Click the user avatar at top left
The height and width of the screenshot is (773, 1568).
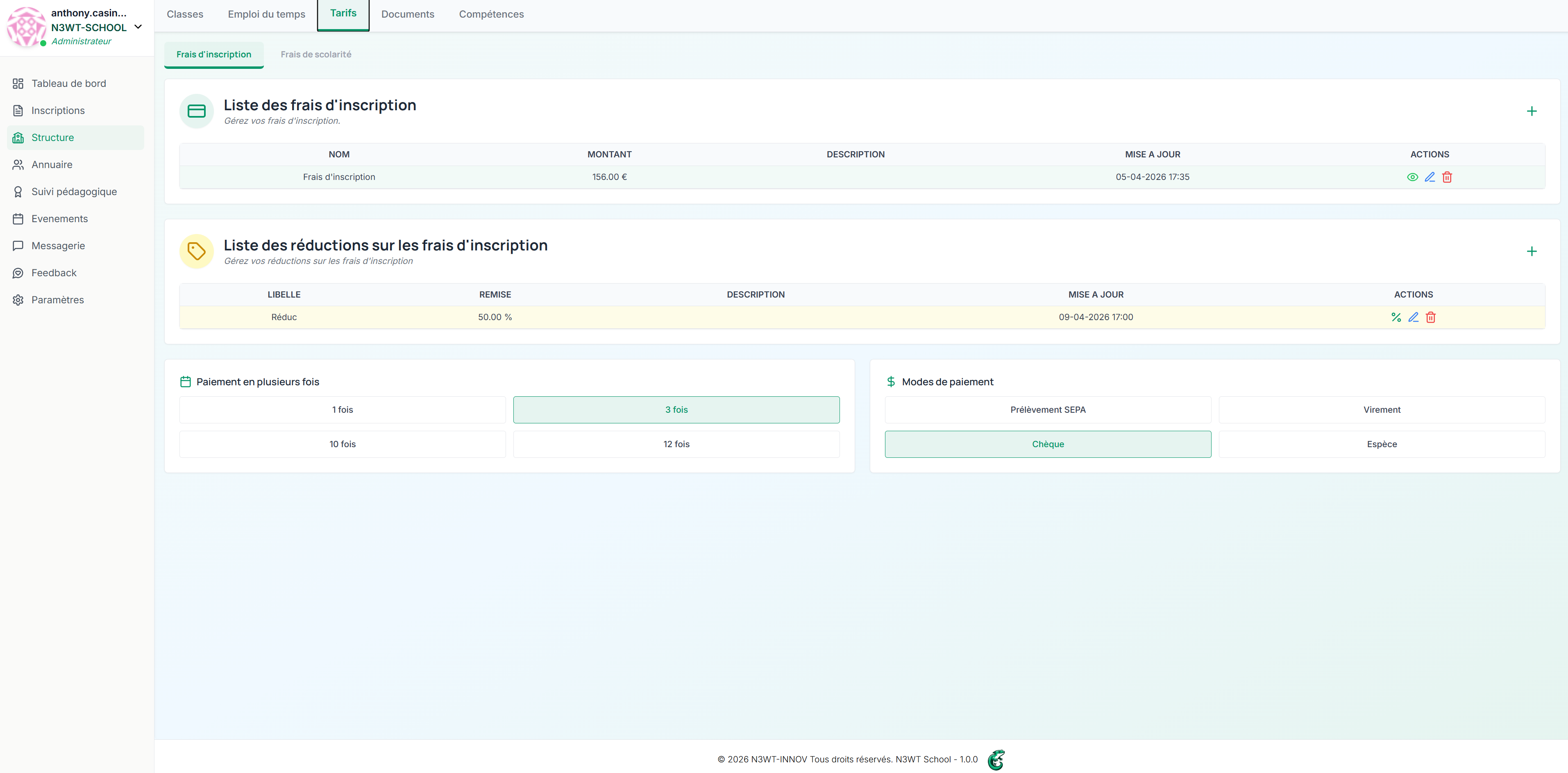(x=26, y=27)
